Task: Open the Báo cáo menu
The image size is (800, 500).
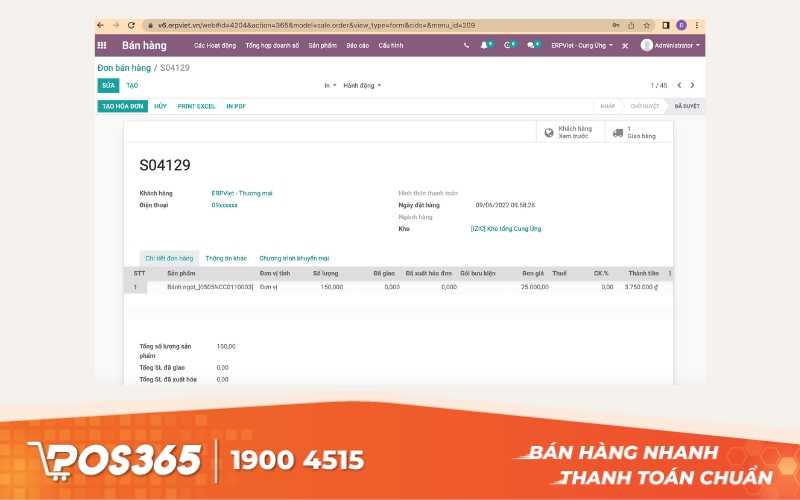Action: pos(357,45)
